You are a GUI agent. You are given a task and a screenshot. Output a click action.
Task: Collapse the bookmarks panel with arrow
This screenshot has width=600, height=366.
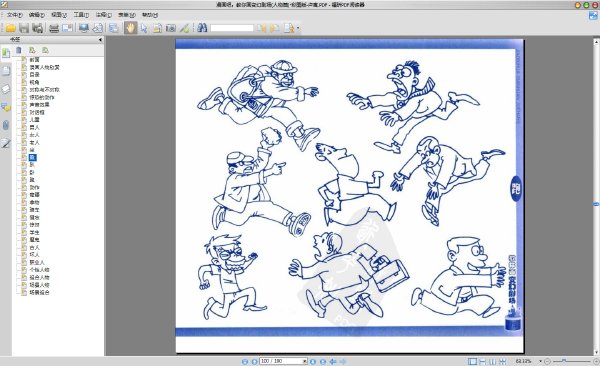[100, 39]
